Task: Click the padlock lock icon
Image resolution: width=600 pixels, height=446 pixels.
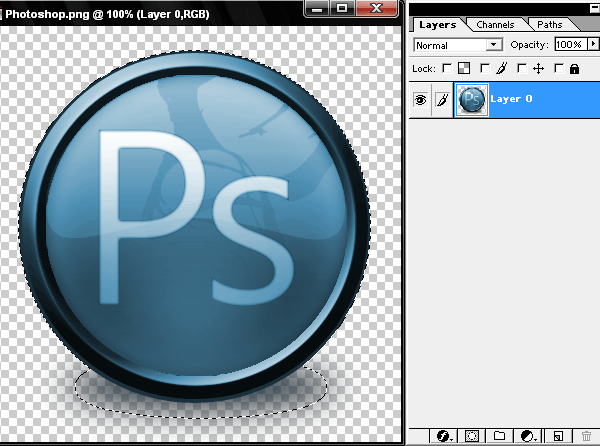Action: tap(574, 69)
